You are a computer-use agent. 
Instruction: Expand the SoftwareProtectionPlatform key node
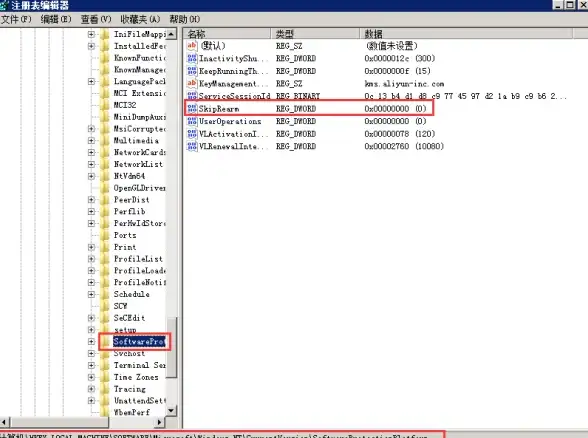[x=91, y=342]
